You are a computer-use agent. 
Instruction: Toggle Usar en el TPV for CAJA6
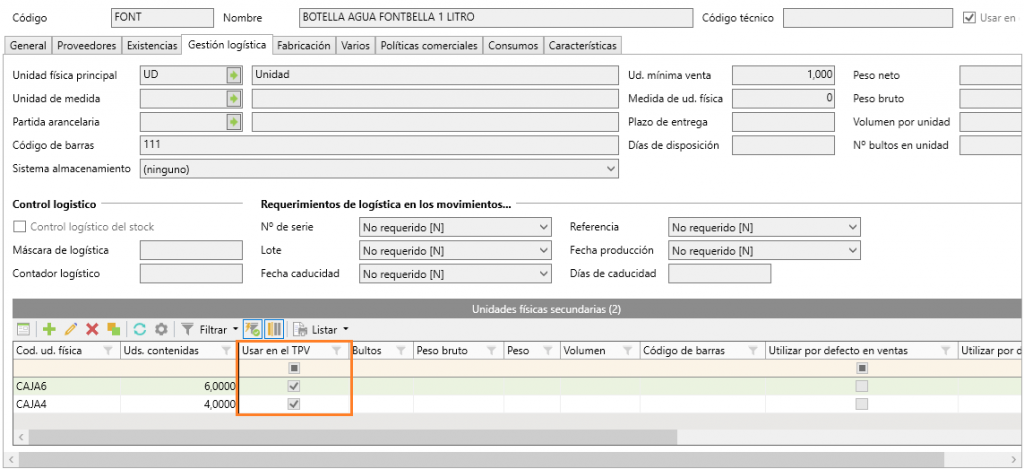[294, 386]
